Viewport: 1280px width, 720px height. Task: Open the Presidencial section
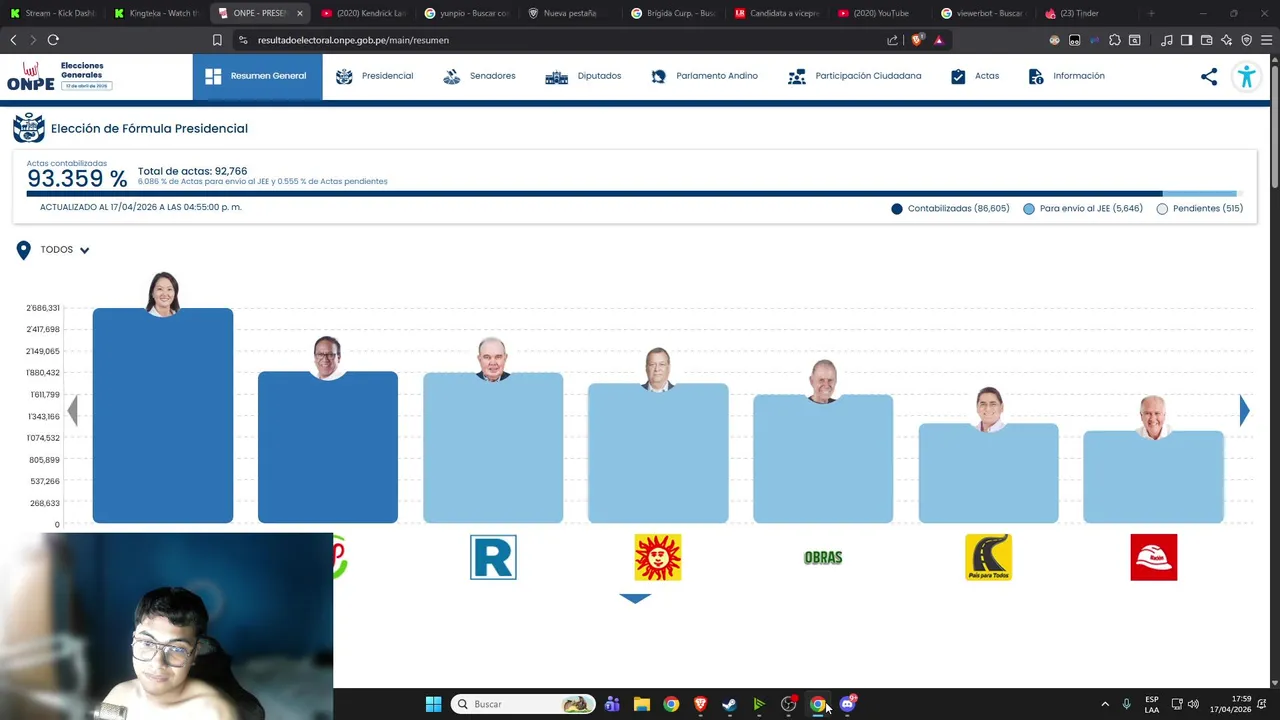click(374, 76)
